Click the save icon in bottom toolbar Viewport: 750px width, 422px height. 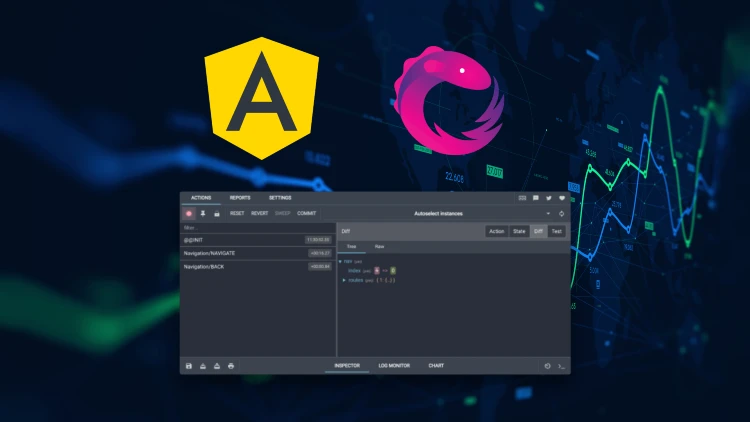pyautogui.click(x=189, y=366)
